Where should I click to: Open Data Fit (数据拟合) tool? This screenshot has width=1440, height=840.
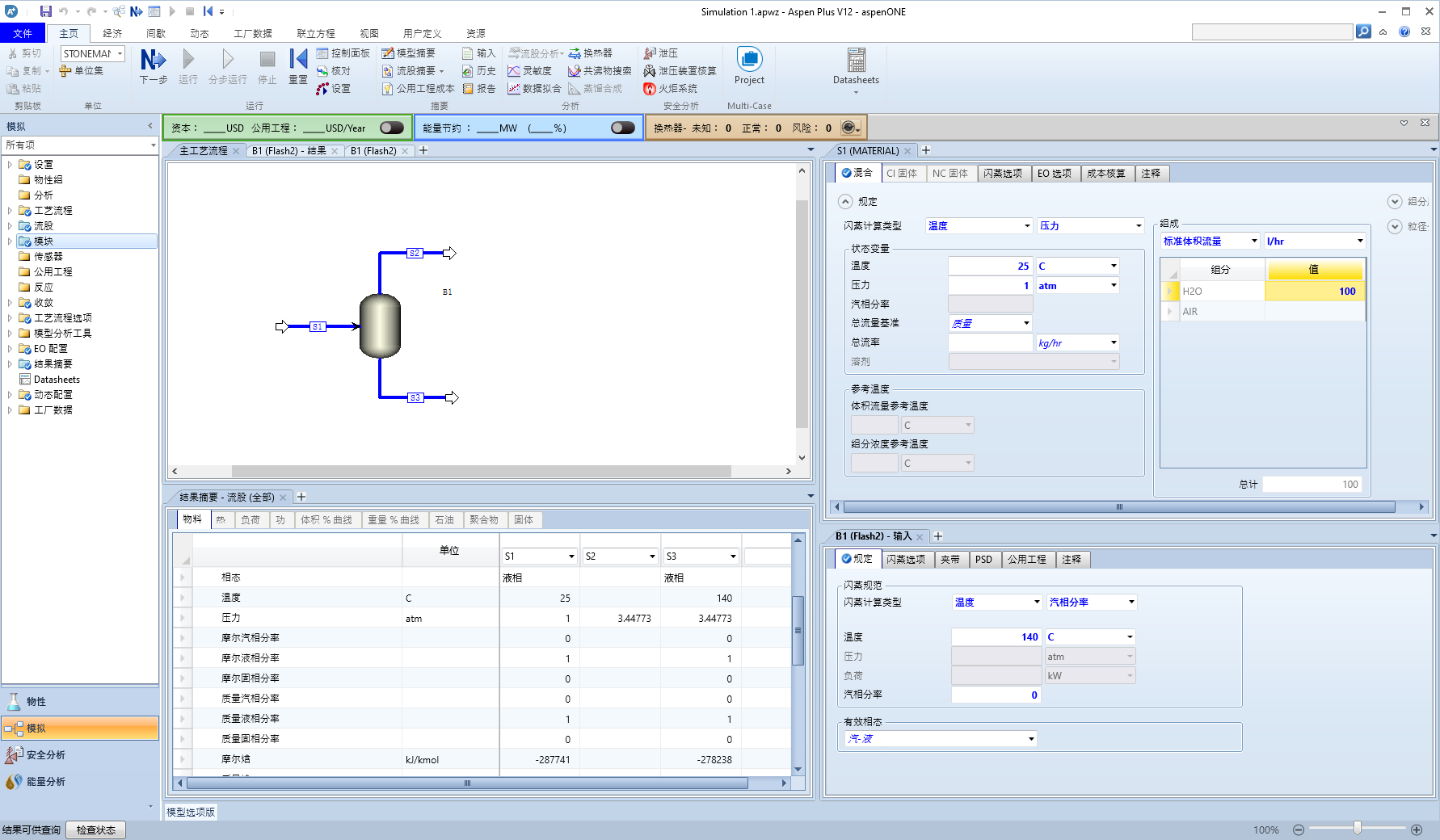pyautogui.click(x=534, y=89)
